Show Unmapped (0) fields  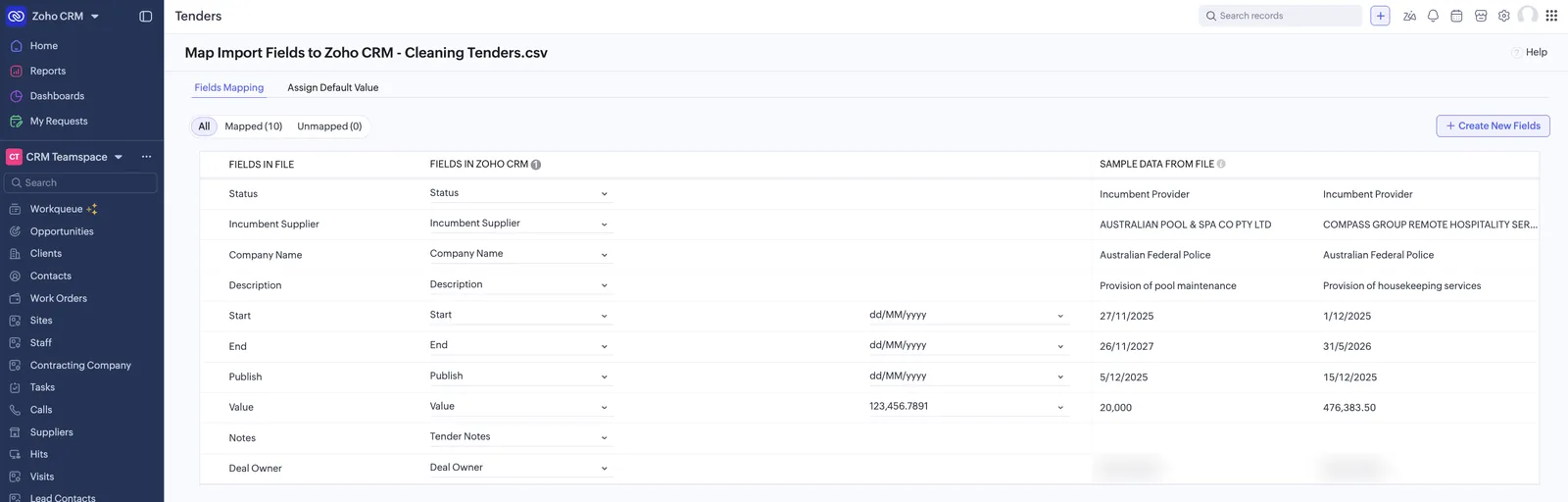(329, 126)
